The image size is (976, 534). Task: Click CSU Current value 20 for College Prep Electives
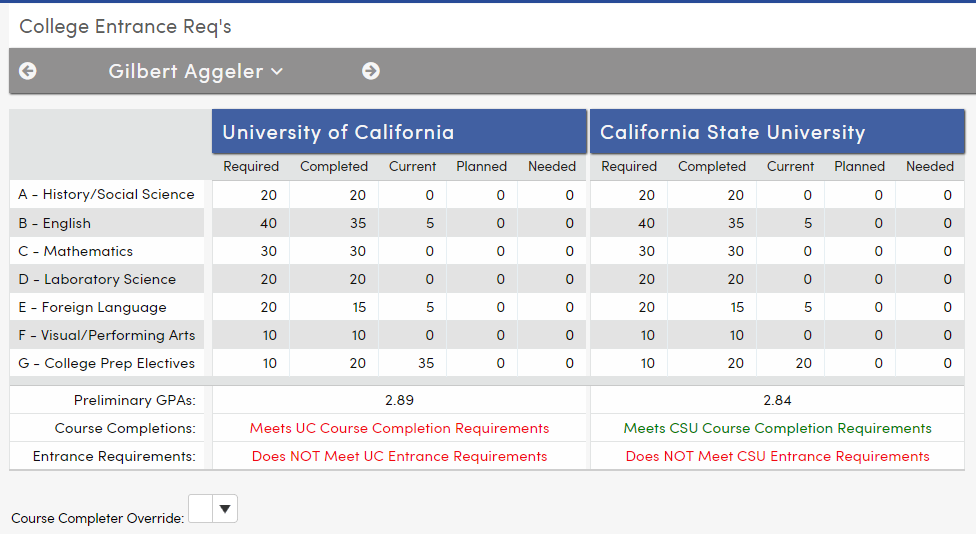(x=804, y=363)
